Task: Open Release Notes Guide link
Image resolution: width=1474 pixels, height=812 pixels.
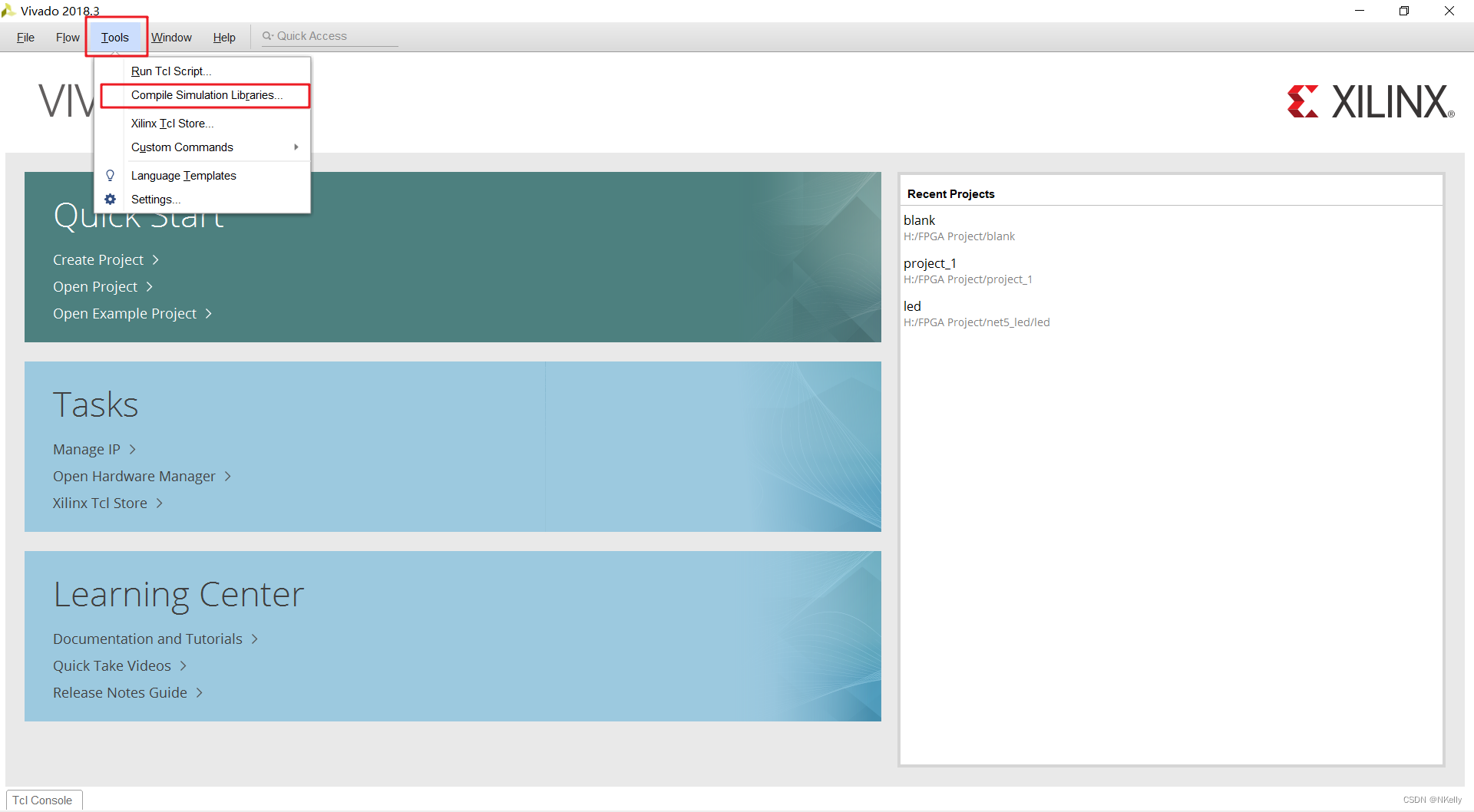Action: pos(120,693)
